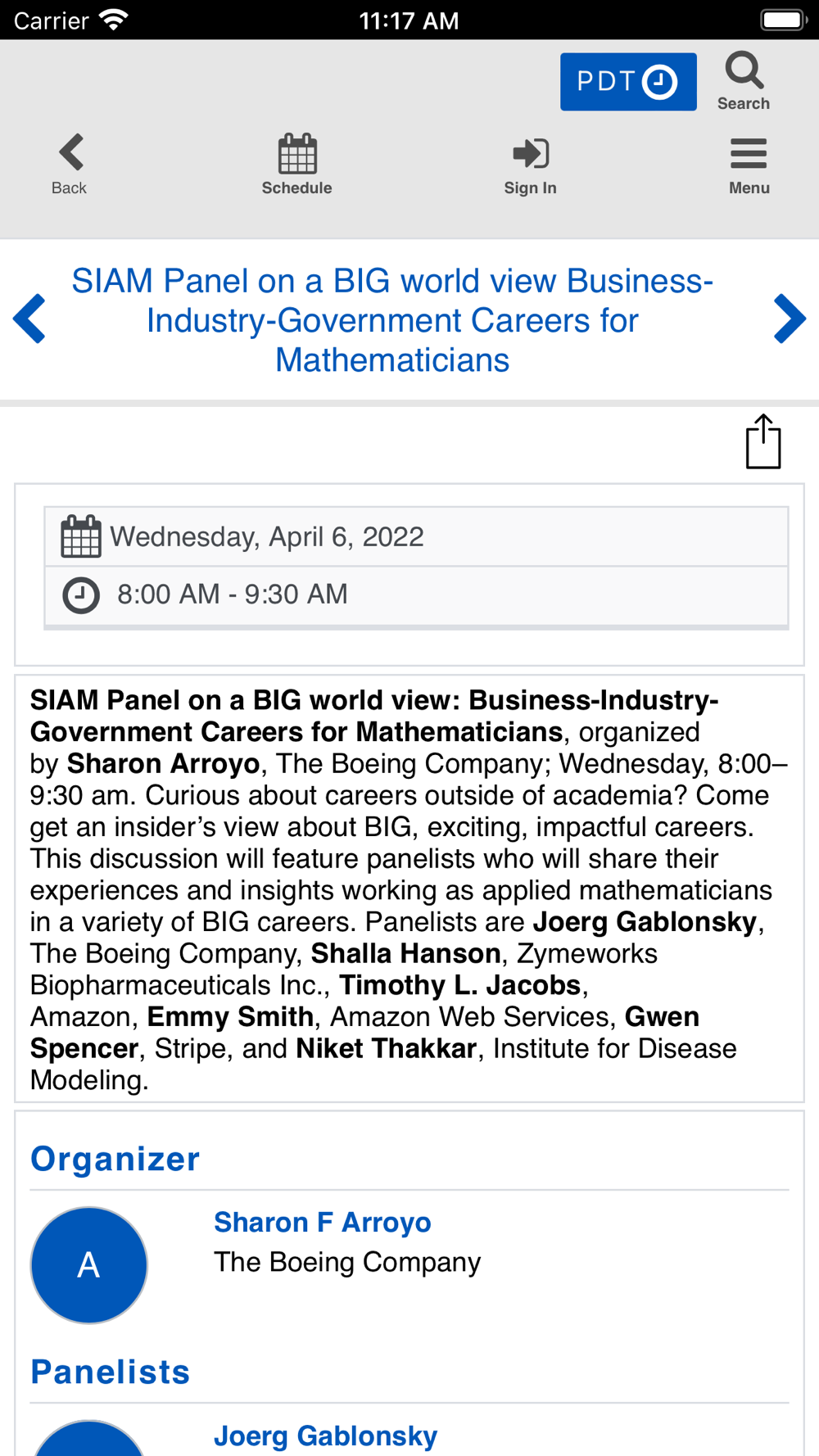This screenshot has height=1456, width=819.
Task: Go to next session with right chevron
Action: pos(790,319)
